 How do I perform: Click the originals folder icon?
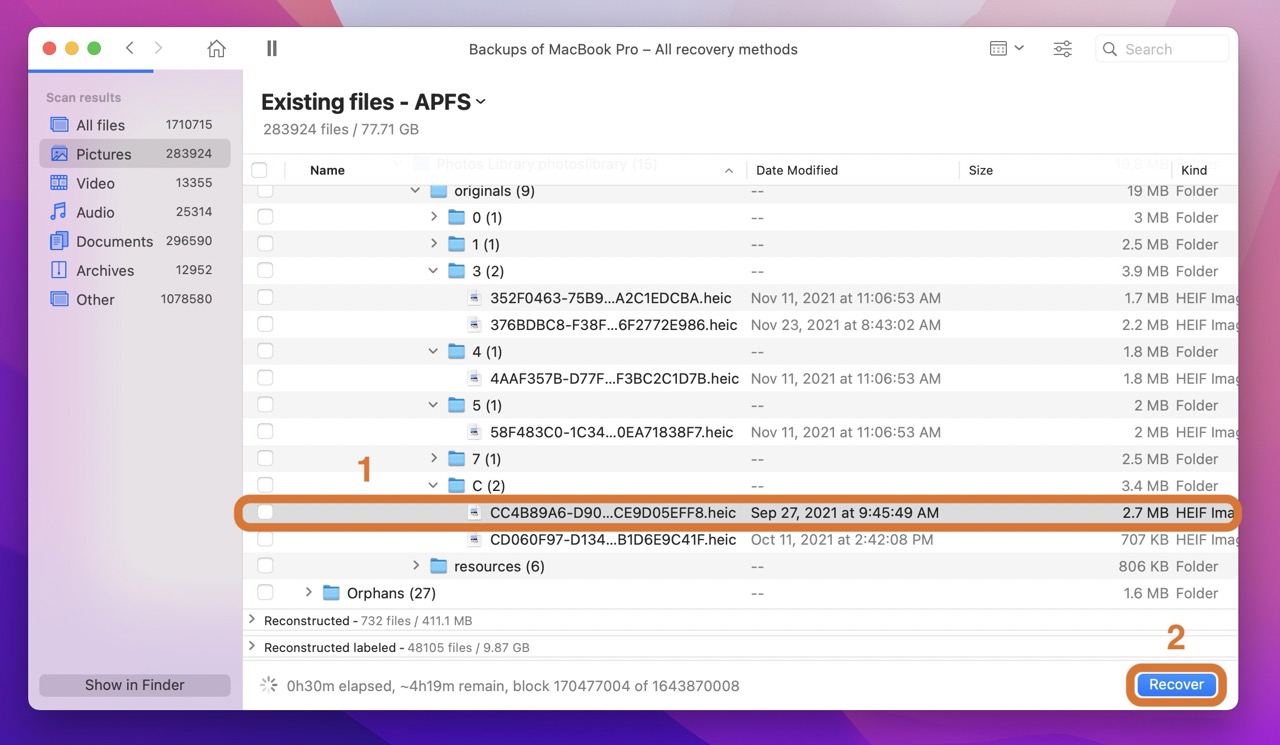[438, 190]
